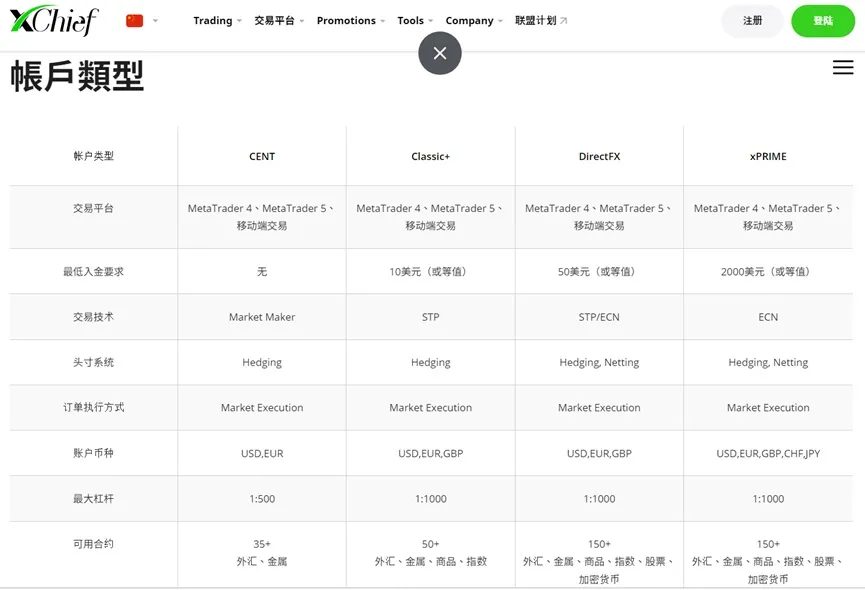
Task: Click Market Execution cell under xPRIME
Action: (x=768, y=407)
